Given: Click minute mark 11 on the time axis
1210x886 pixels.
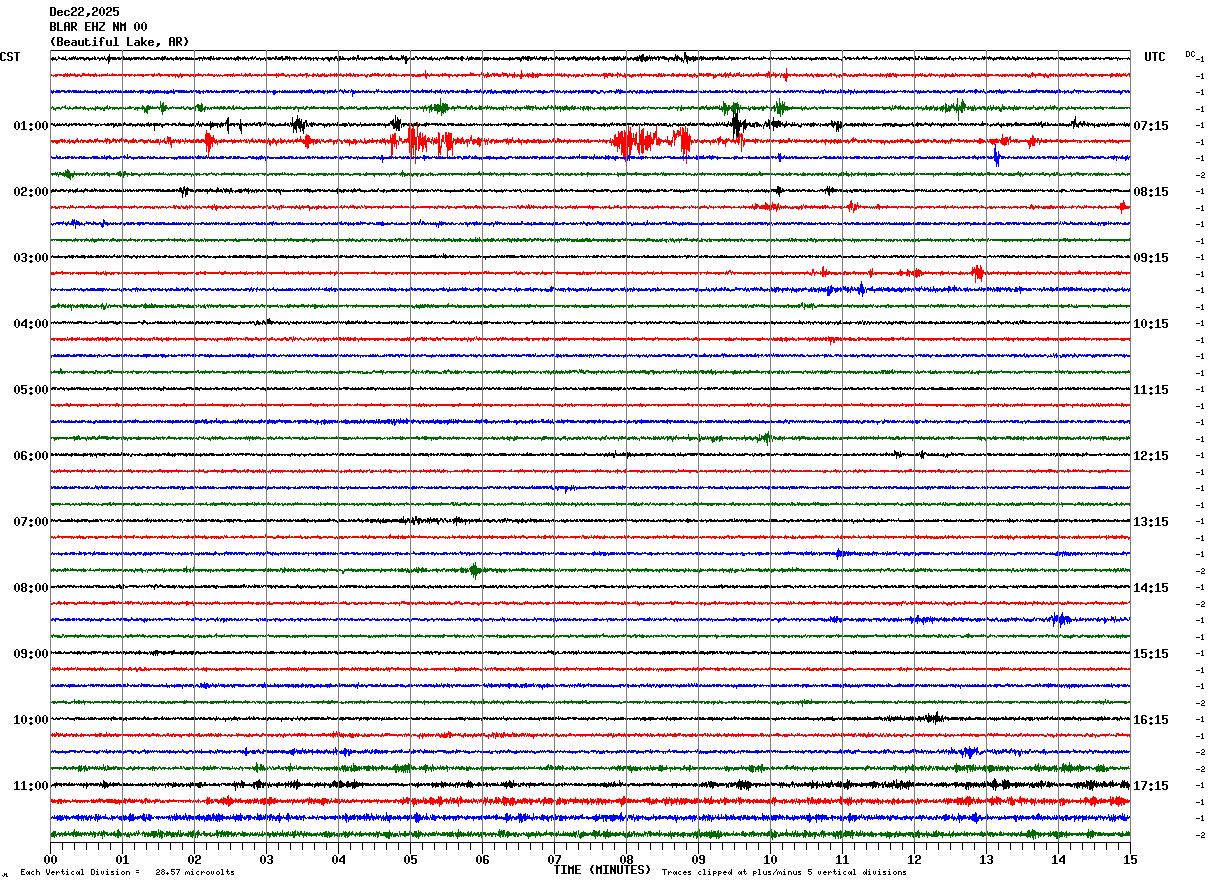Looking at the screenshot, I should click(842, 858).
